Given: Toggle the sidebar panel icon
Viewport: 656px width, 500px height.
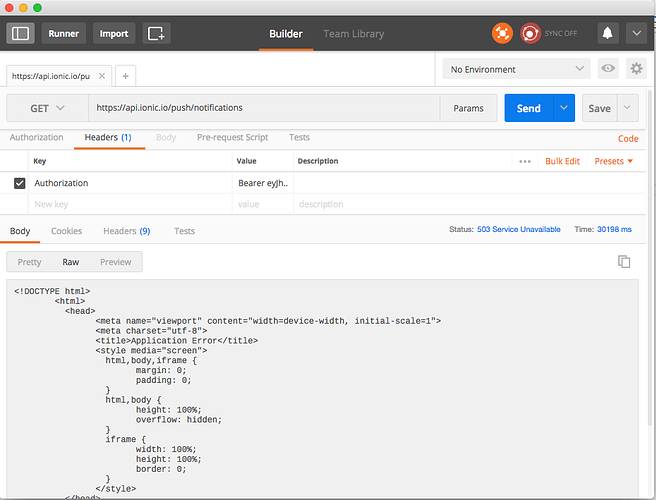Looking at the screenshot, I should 20,33.
